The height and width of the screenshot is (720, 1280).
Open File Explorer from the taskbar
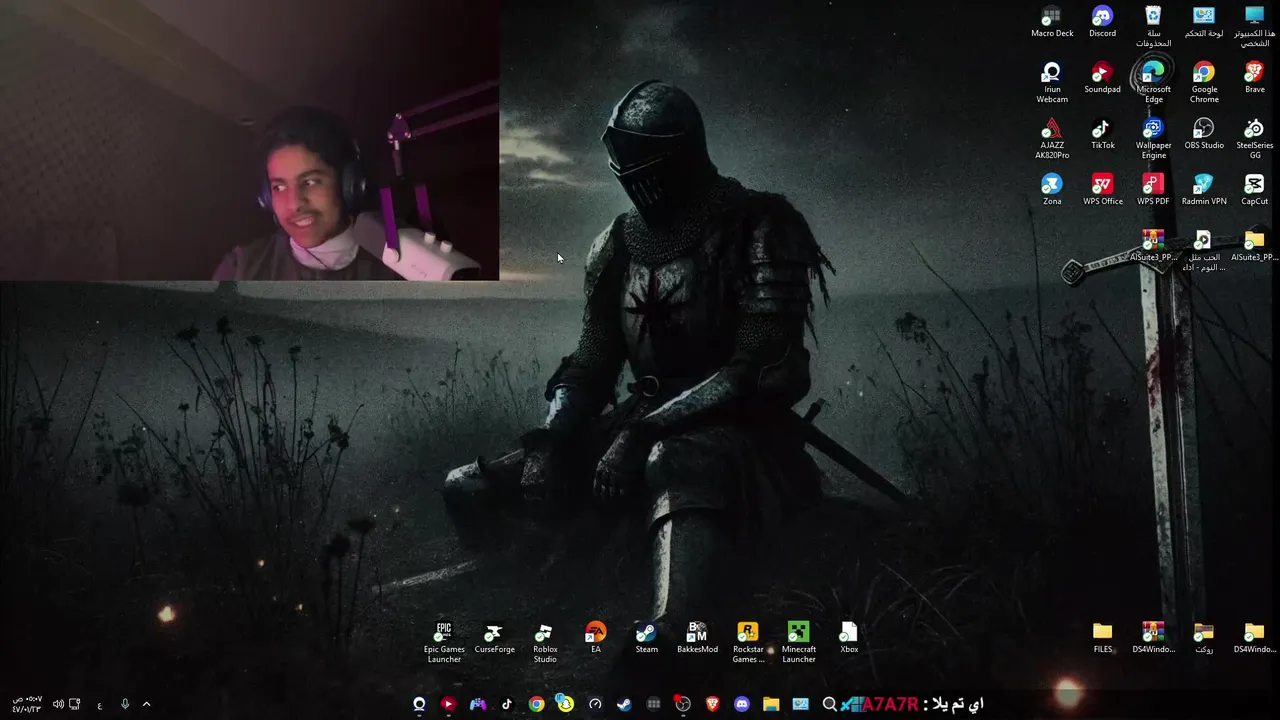click(x=771, y=704)
